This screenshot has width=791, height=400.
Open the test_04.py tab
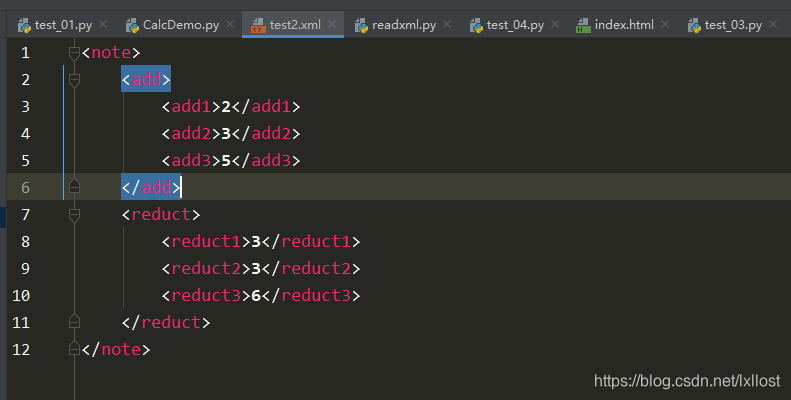click(x=515, y=25)
